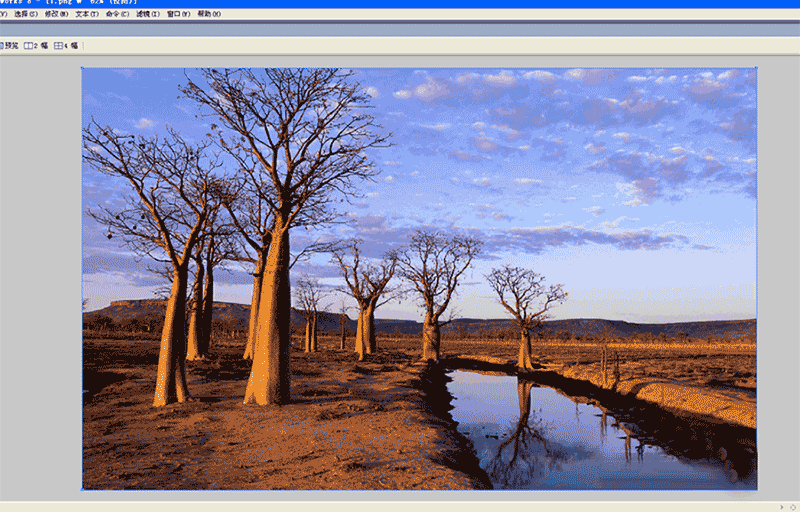Click the gray workspace left of the canvas
The height and width of the screenshot is (512, 800).
click(40, 280)
